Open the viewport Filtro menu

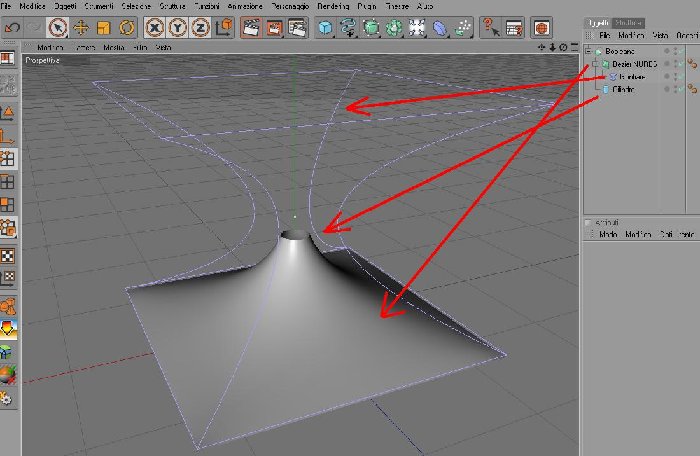(x=140, y=47)
